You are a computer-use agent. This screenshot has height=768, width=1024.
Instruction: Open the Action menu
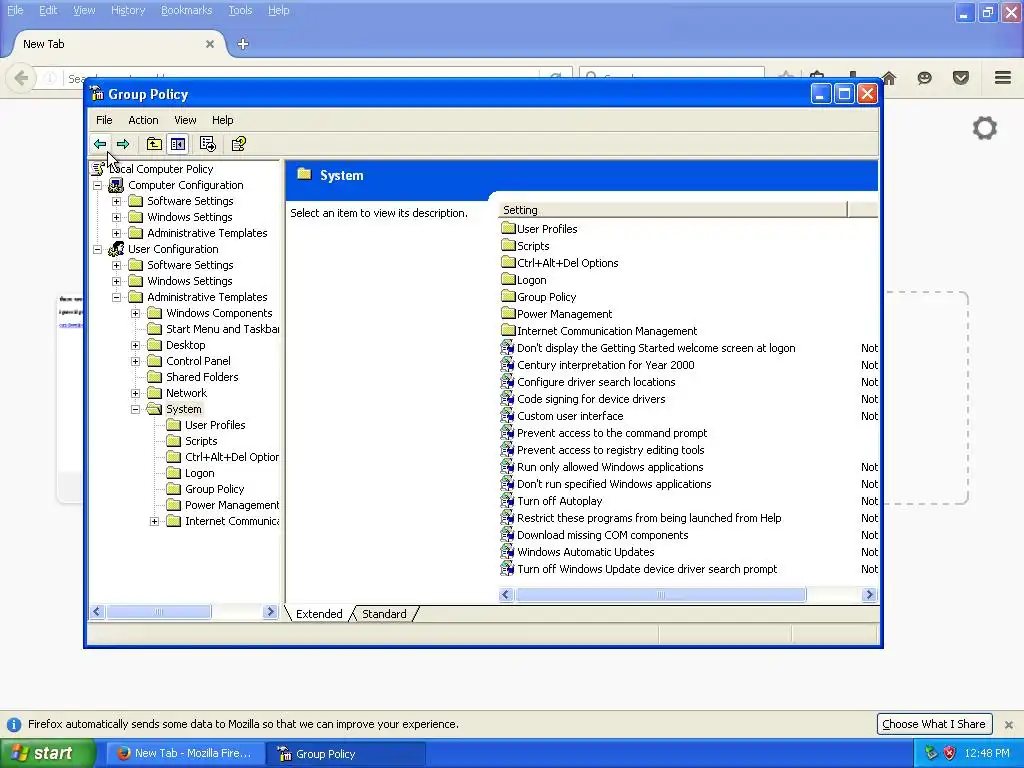143,120
